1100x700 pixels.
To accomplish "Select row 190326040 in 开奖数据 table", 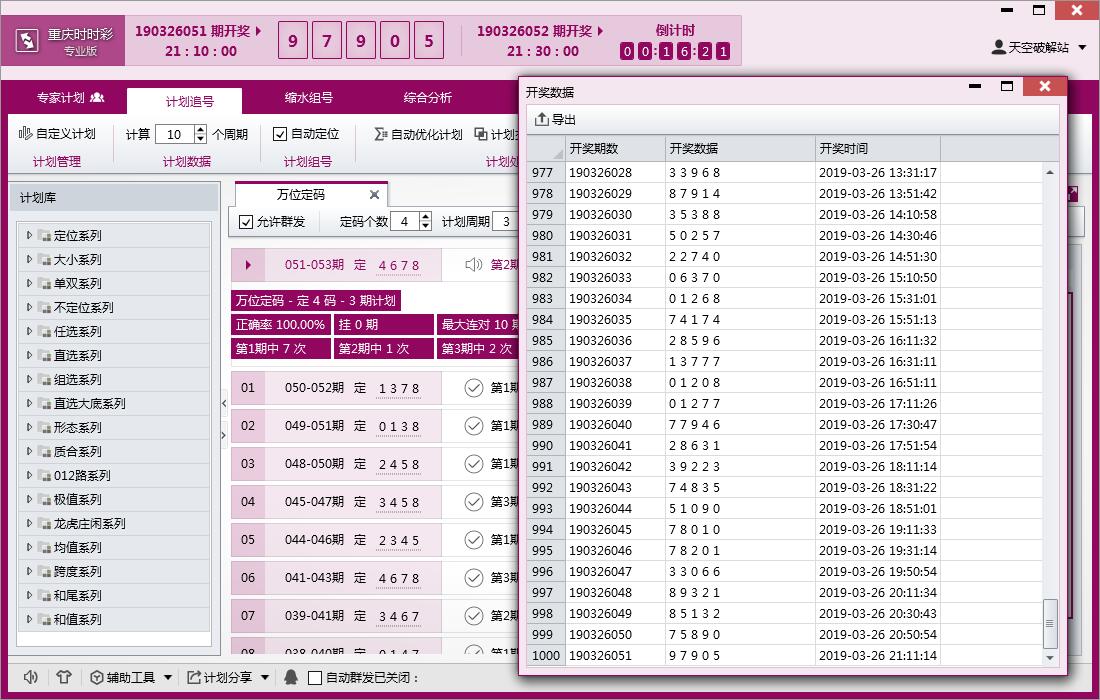I will tap(784, 424).
